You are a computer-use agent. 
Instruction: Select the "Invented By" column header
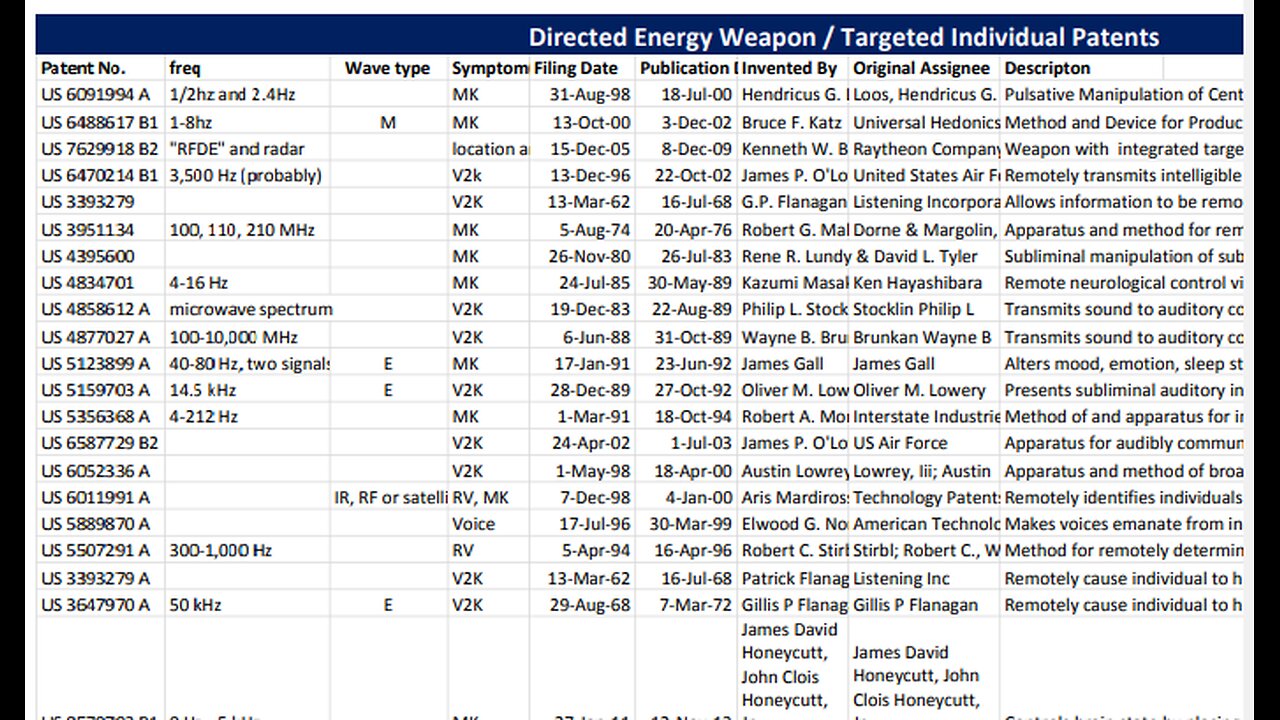tap(789, 68)
